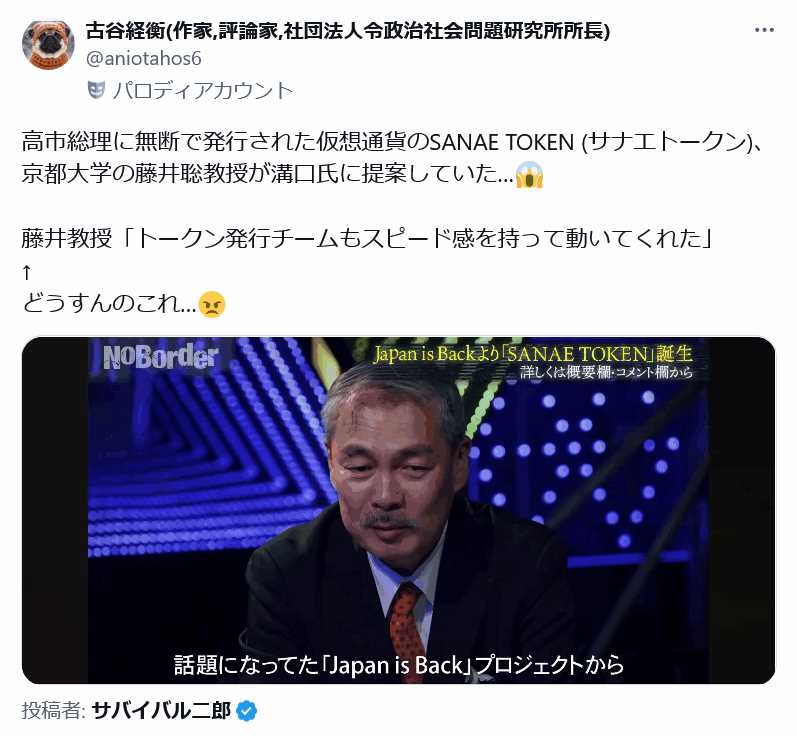Click the SANAE TOKEN 誕生 yellow video caption
Screen dimensions: 797x736
(533, 354)
